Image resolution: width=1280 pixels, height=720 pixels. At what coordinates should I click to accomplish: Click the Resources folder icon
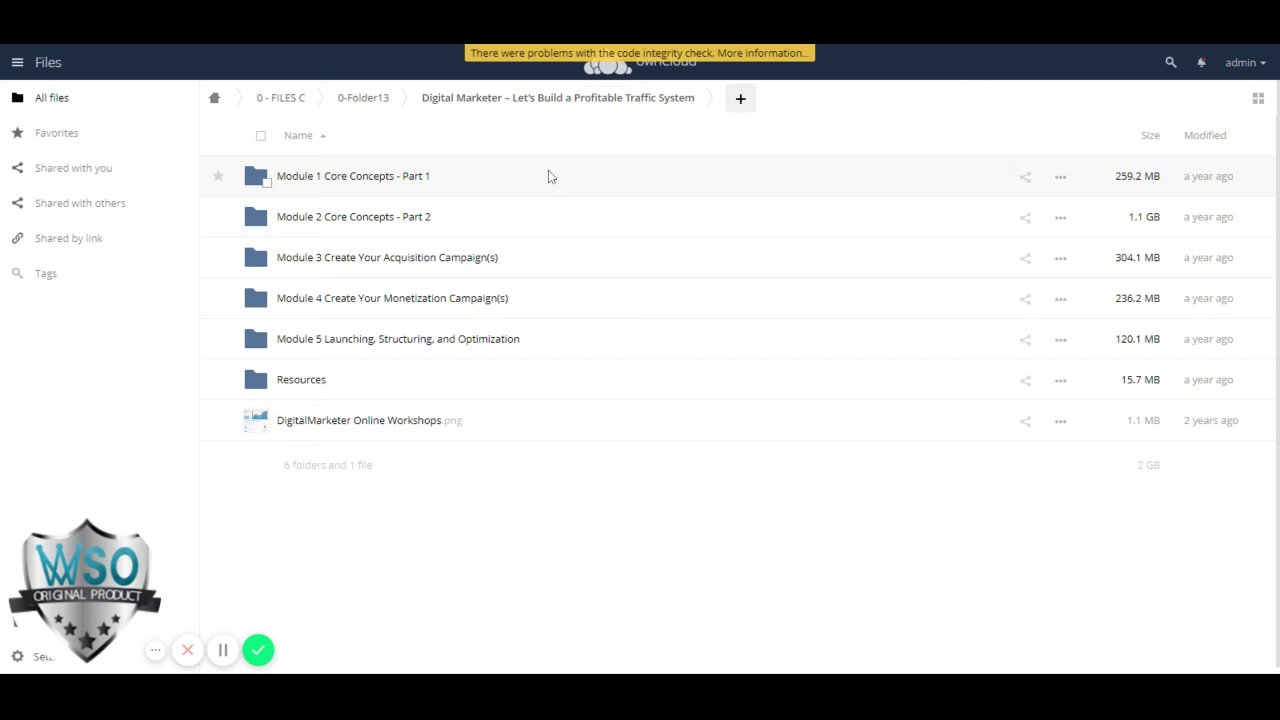256,379
